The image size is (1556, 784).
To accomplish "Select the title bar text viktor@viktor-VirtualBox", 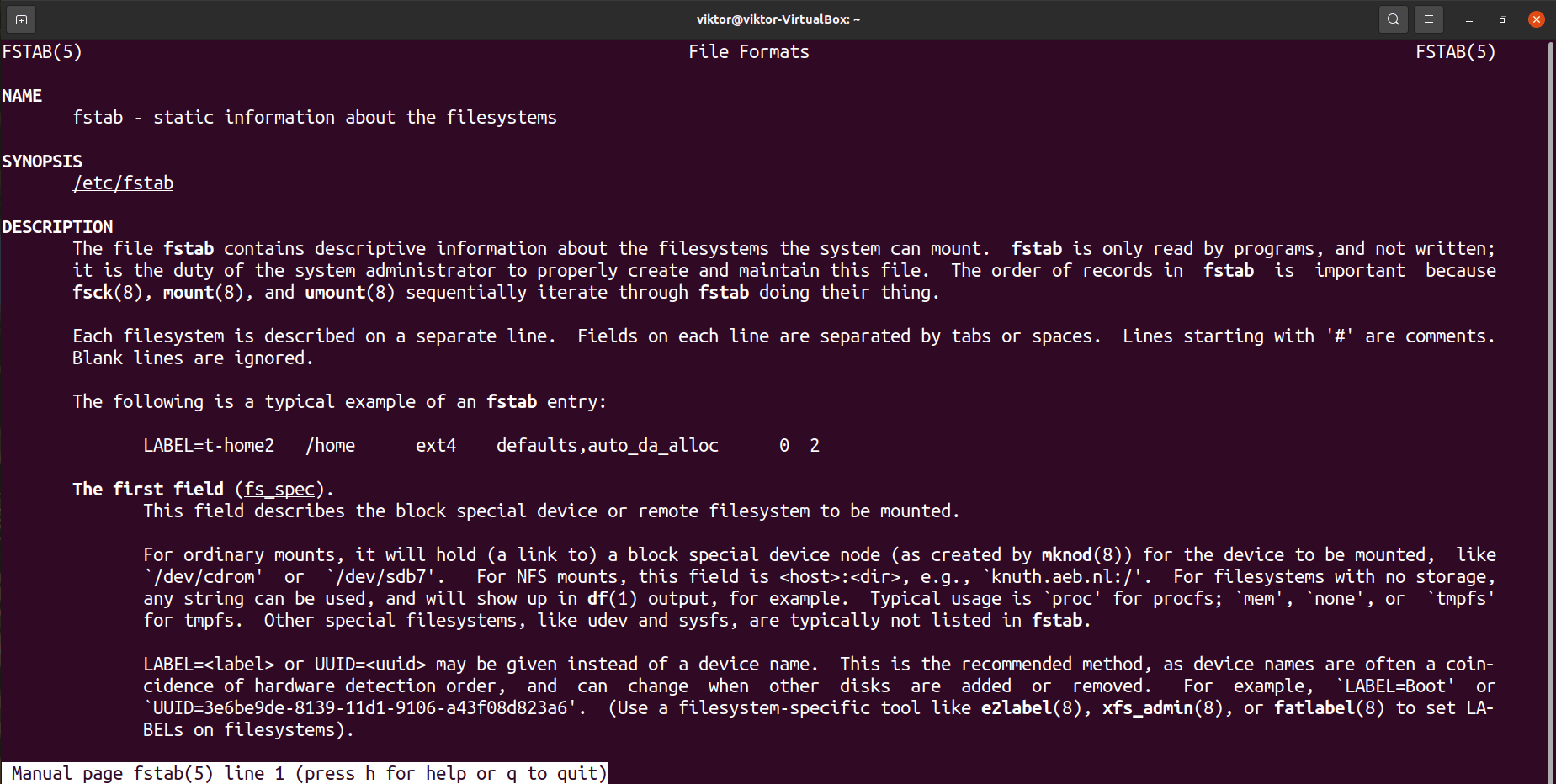I will 778,19.
